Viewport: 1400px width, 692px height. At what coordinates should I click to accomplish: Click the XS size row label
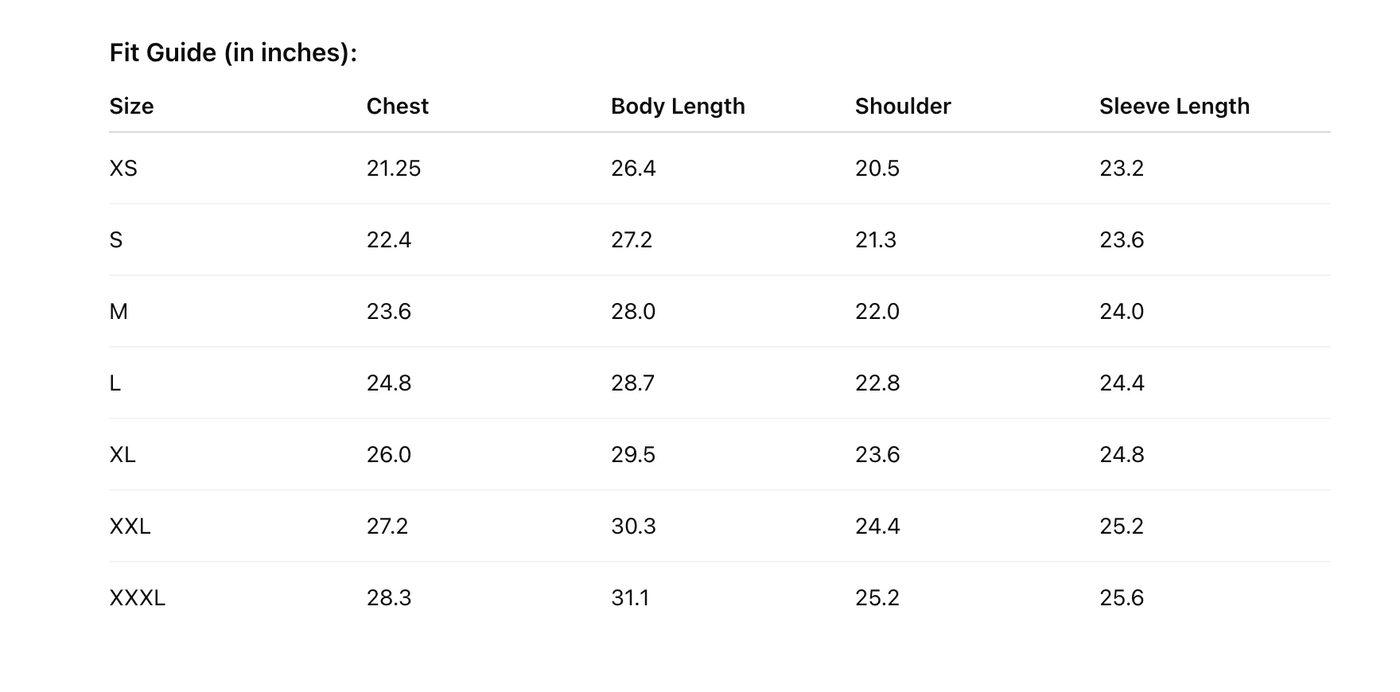[x=123, y=168]
